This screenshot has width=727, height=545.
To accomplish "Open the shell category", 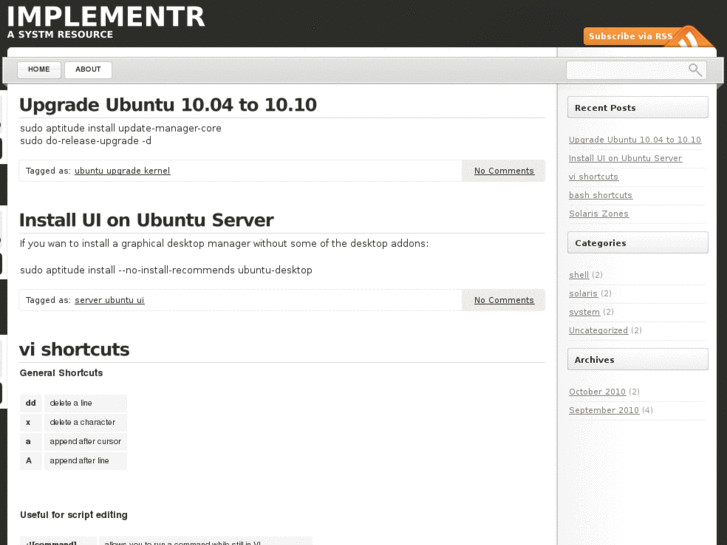I will [x=579, y=275].
